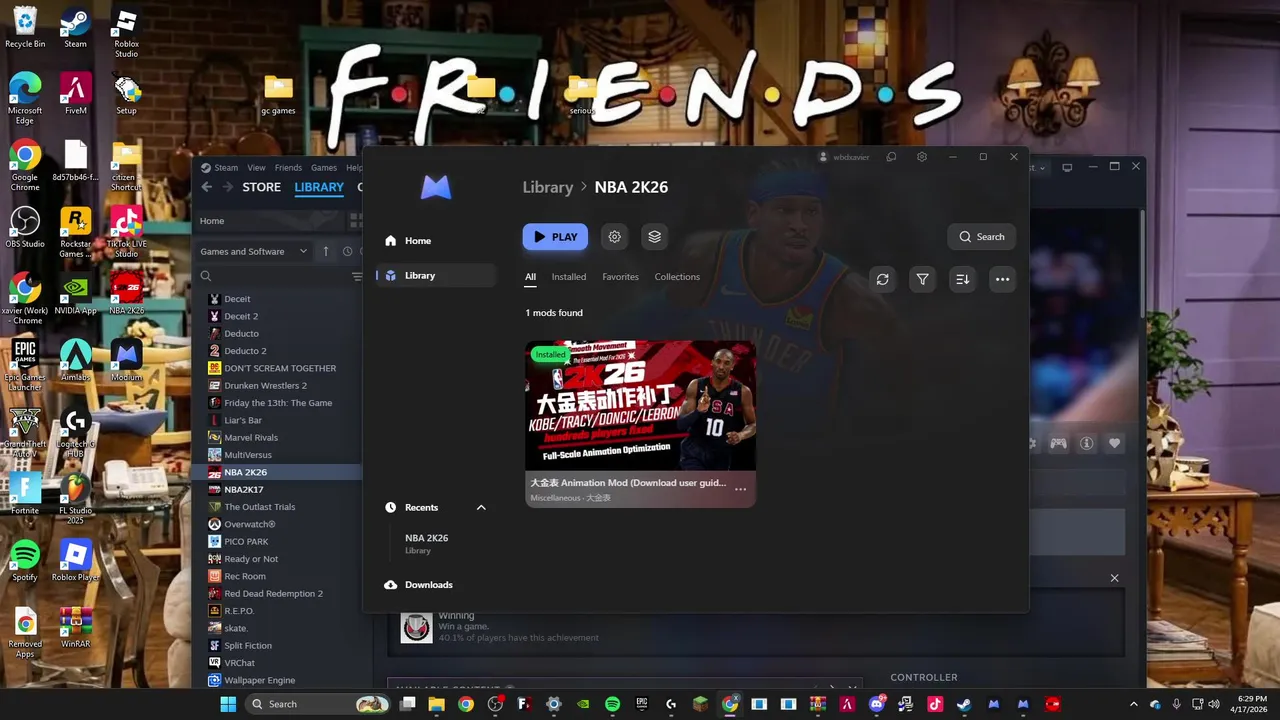
Task: Select Deceit in the Steam game list
Action: [x=237, y=299]
